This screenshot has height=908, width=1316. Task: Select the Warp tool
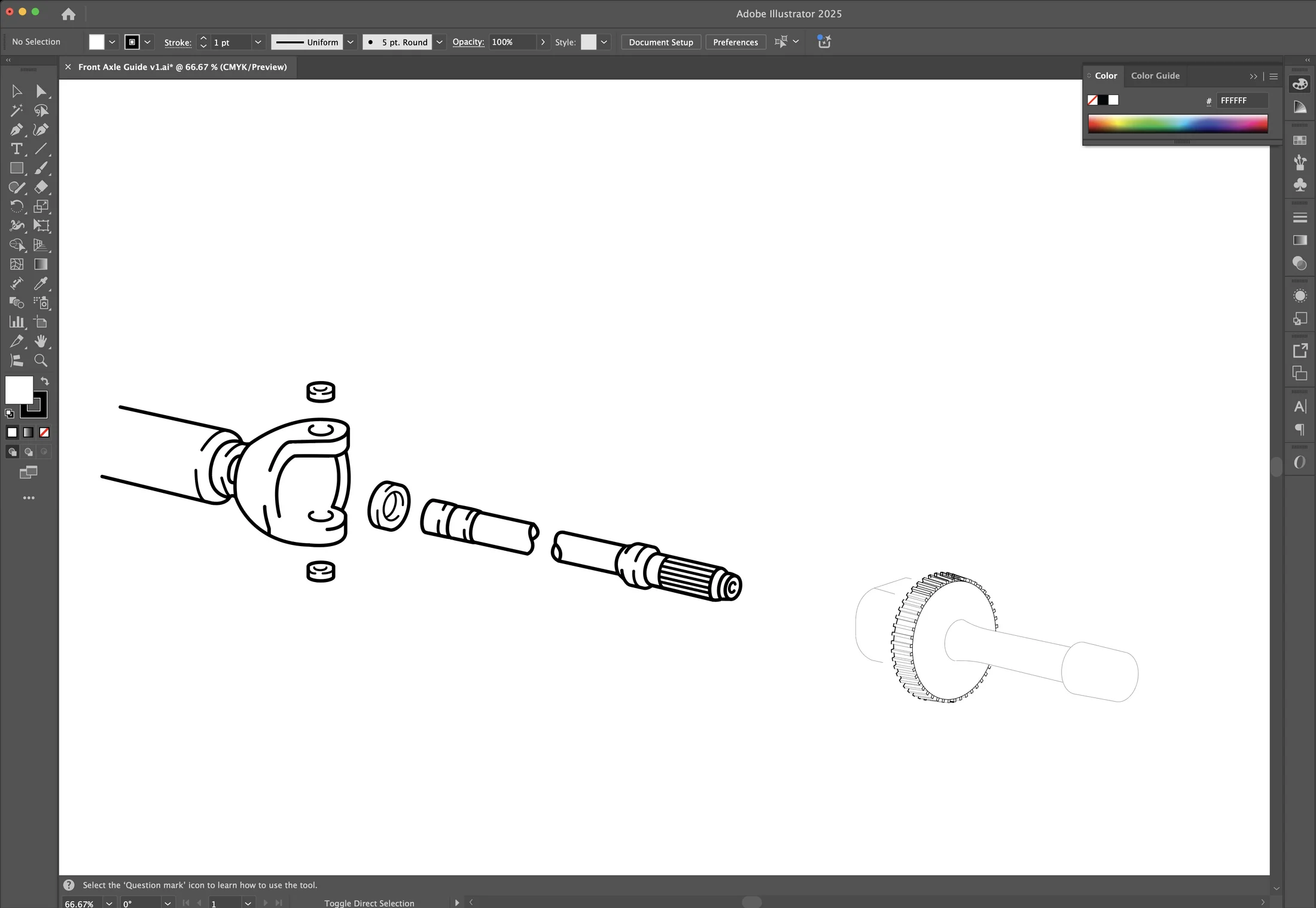(x=17, y=226)
